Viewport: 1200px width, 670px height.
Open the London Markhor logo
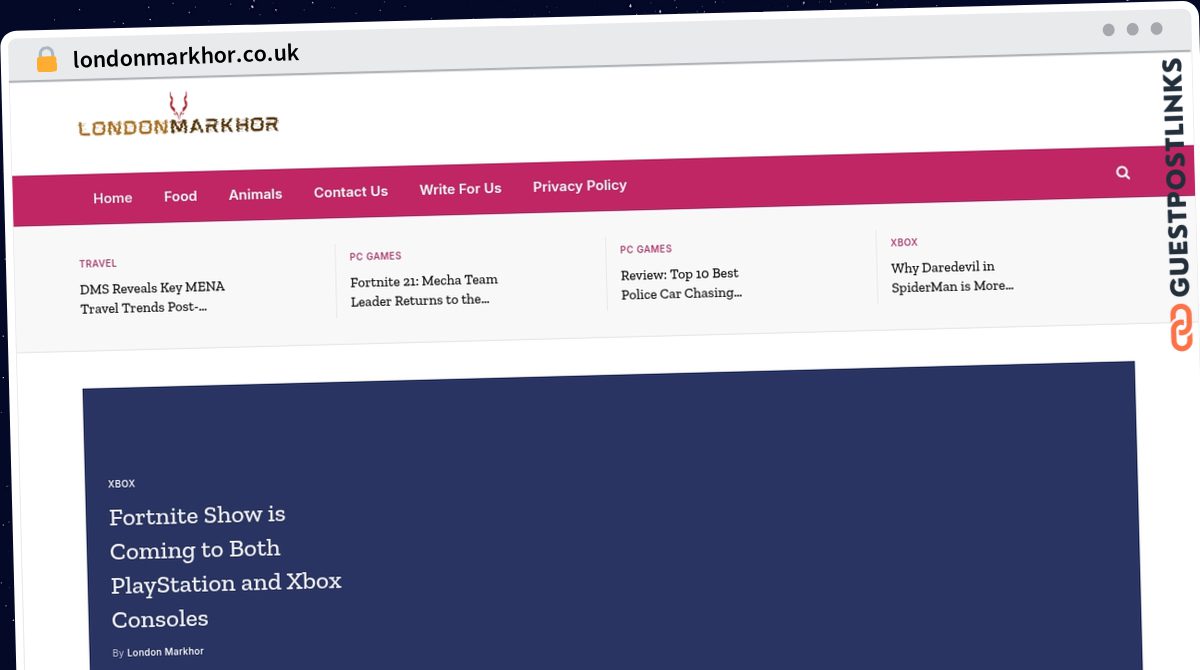click(178, 115)
